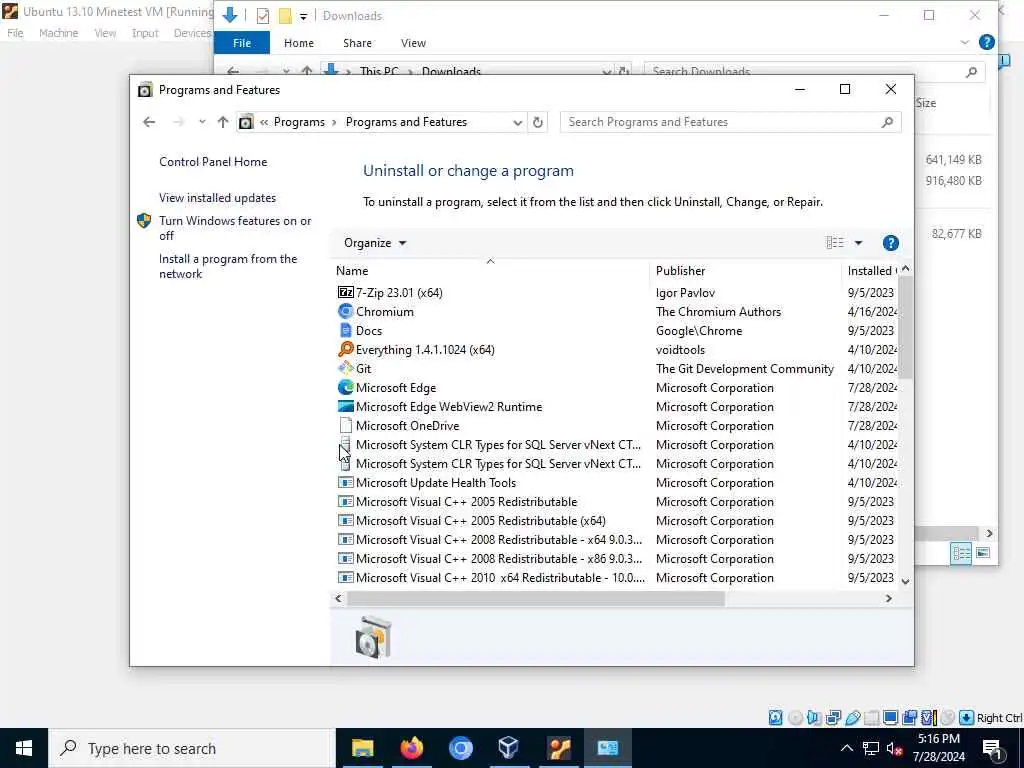Image resolution: width=1024 pixels, height=768 pixels.
Task: Click the Git icon in the program list
Action: click(345, 368)
